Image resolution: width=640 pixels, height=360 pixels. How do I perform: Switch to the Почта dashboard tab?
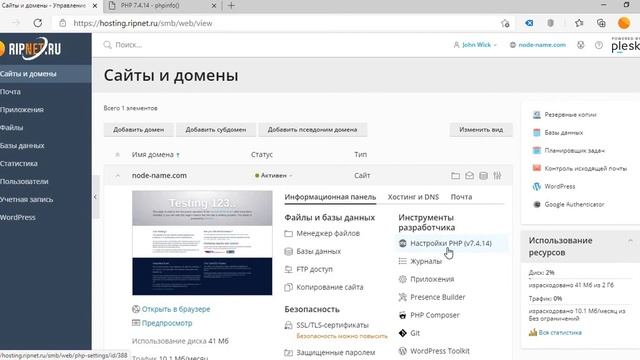point(461,197)
